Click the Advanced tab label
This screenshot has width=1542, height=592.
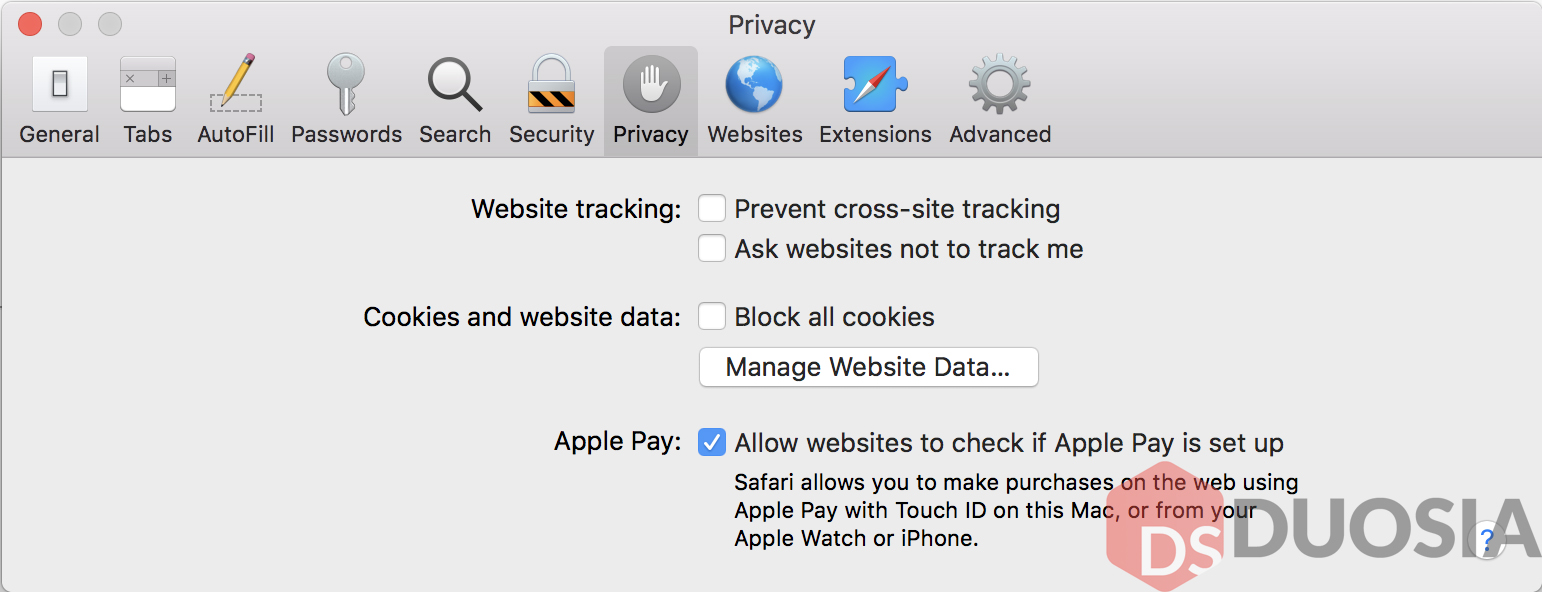tap(1000, 135)
